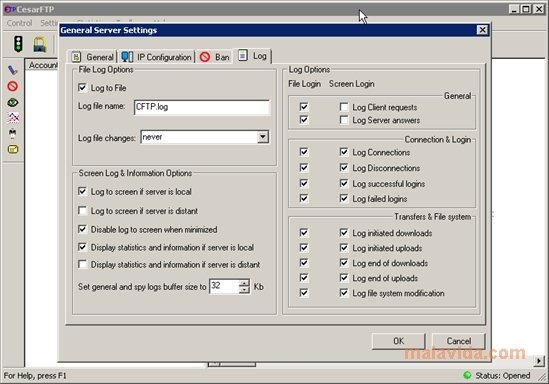Screen dimensions: 549x384
Task: Toggle screen Log end of uploads checkbox
Action: pos(344,278)
